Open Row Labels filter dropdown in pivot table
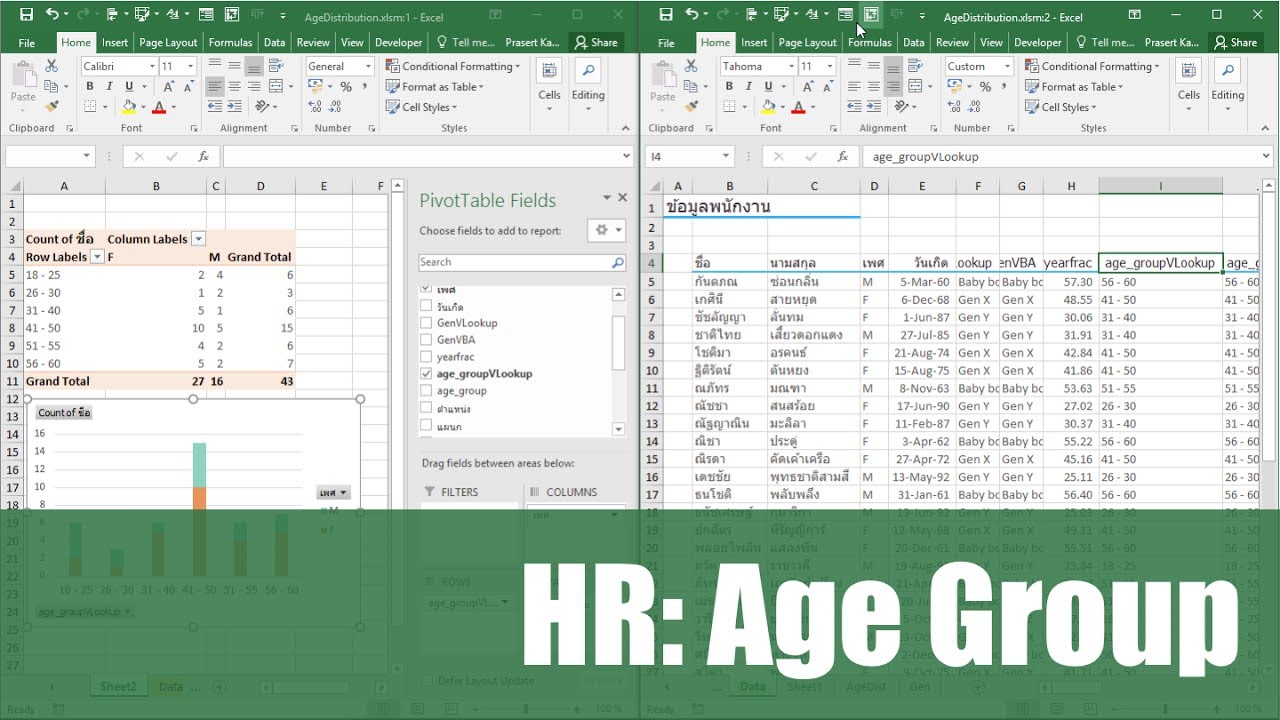The height and width of the screenshot is (720, 1280). 97,257
